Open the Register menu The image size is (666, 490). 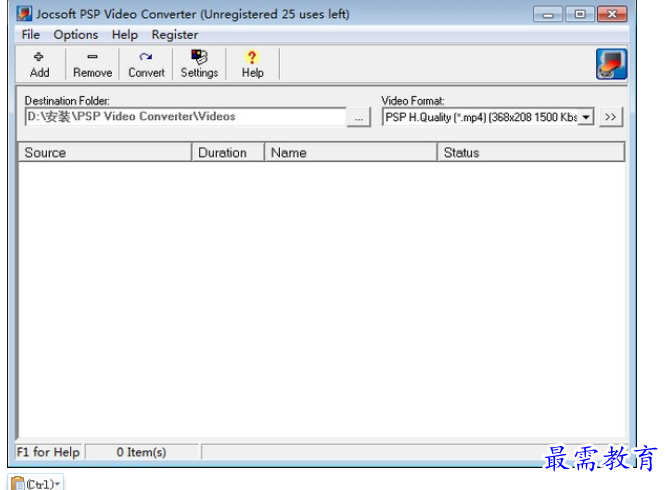[175, 35]
